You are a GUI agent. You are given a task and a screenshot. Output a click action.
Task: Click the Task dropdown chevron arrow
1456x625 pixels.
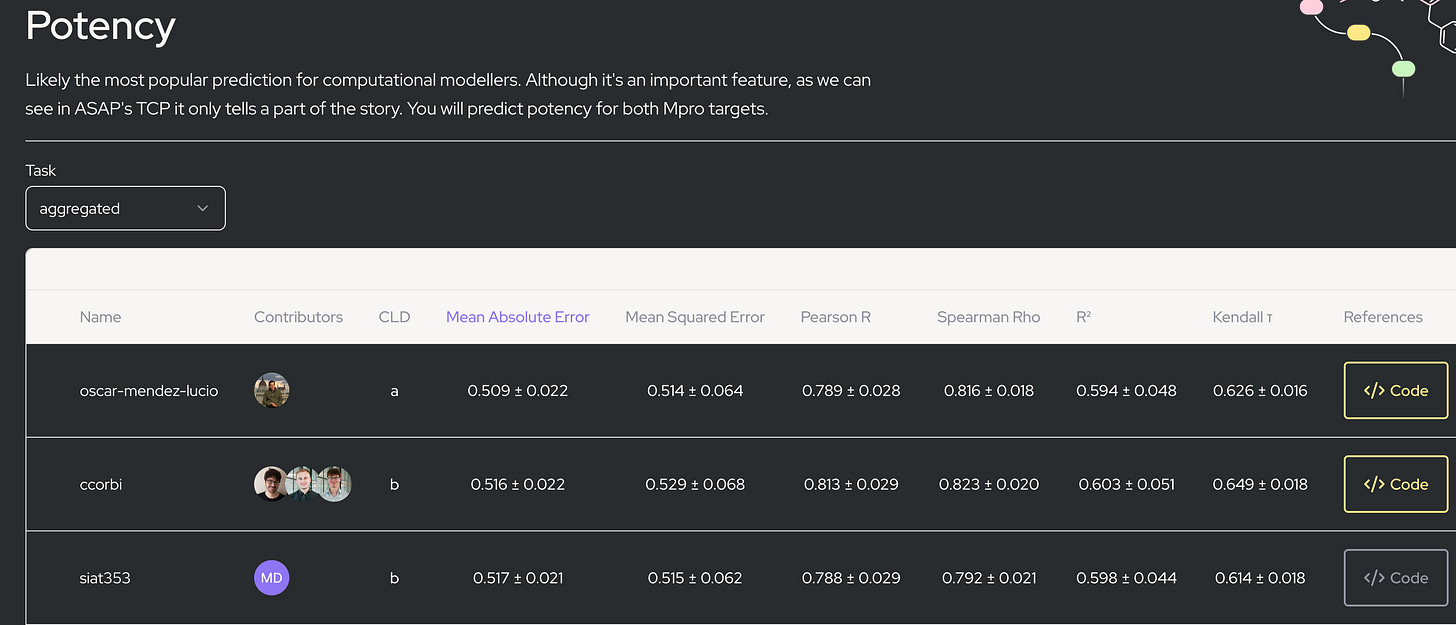point(203,208)
